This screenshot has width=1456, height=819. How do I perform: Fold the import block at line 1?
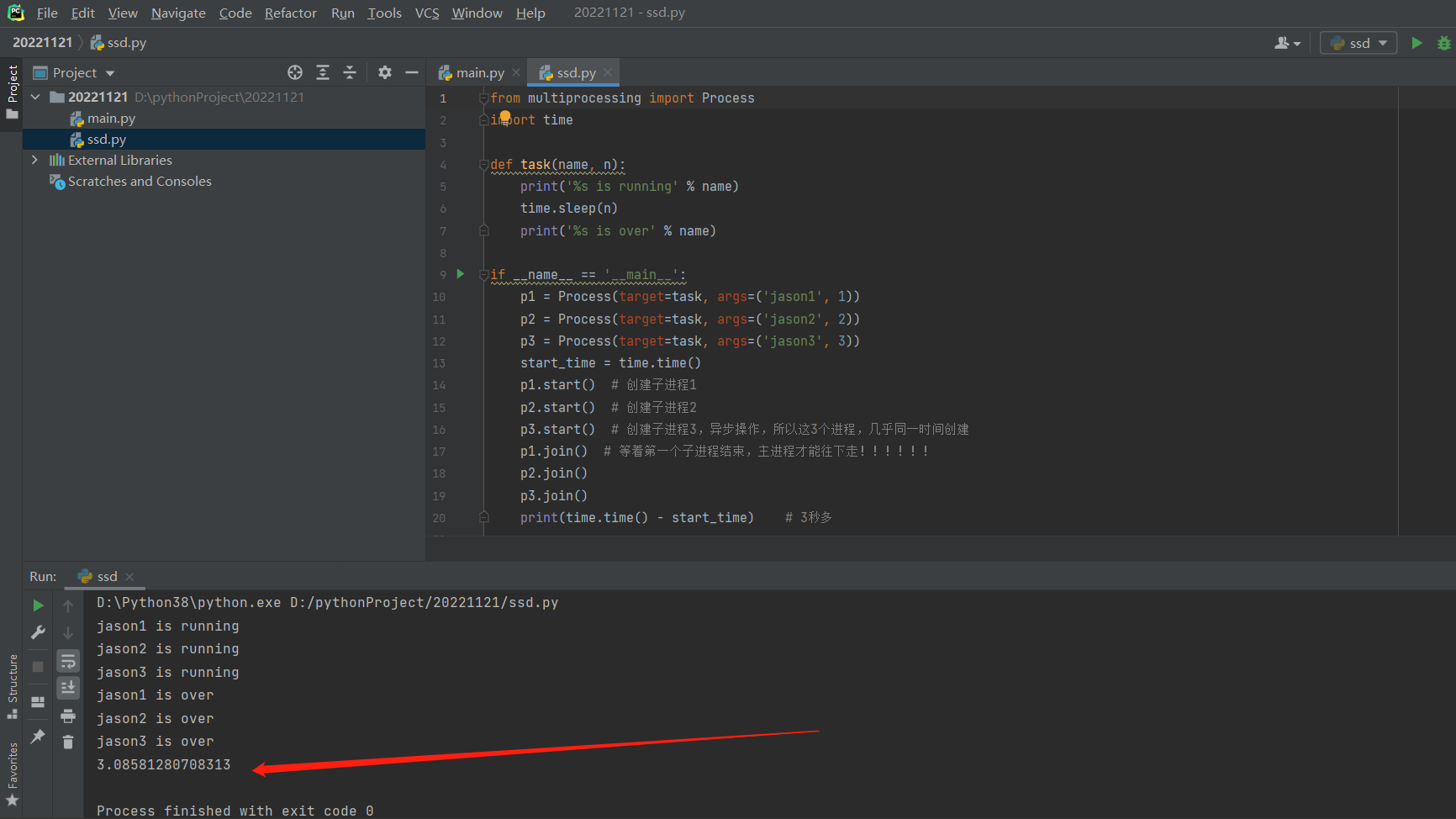(x=484, y=98)
